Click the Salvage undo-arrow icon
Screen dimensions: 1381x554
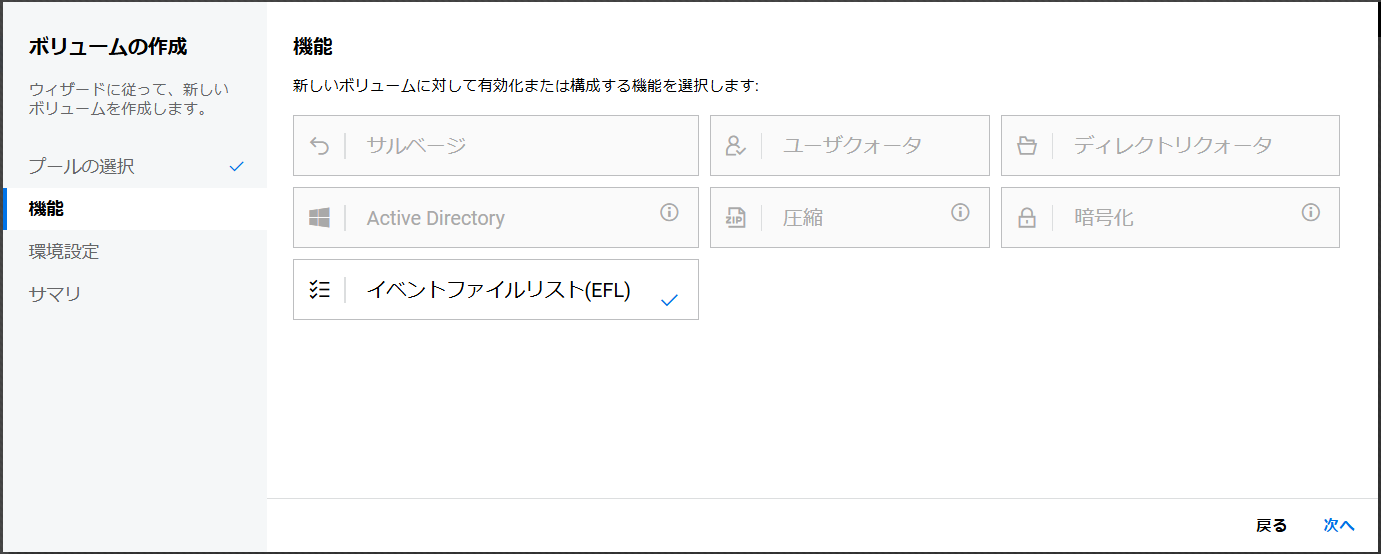tap(320, 146)
